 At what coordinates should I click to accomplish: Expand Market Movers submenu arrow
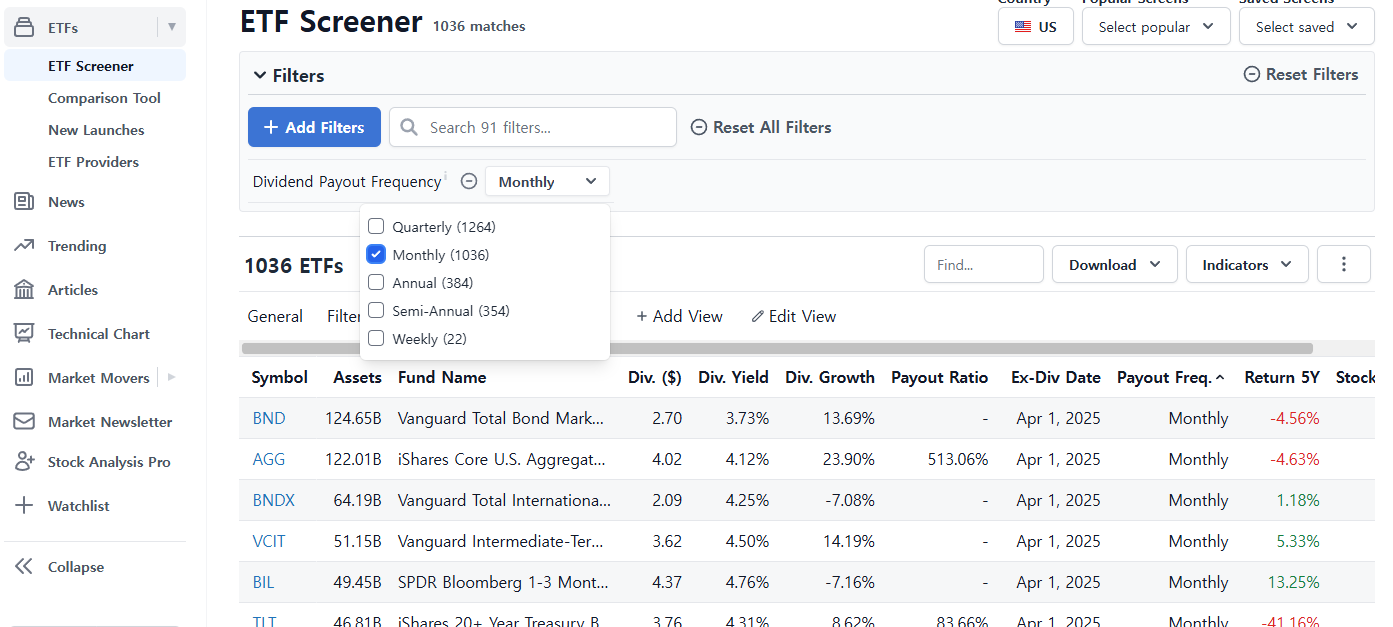tap(171, 377)
